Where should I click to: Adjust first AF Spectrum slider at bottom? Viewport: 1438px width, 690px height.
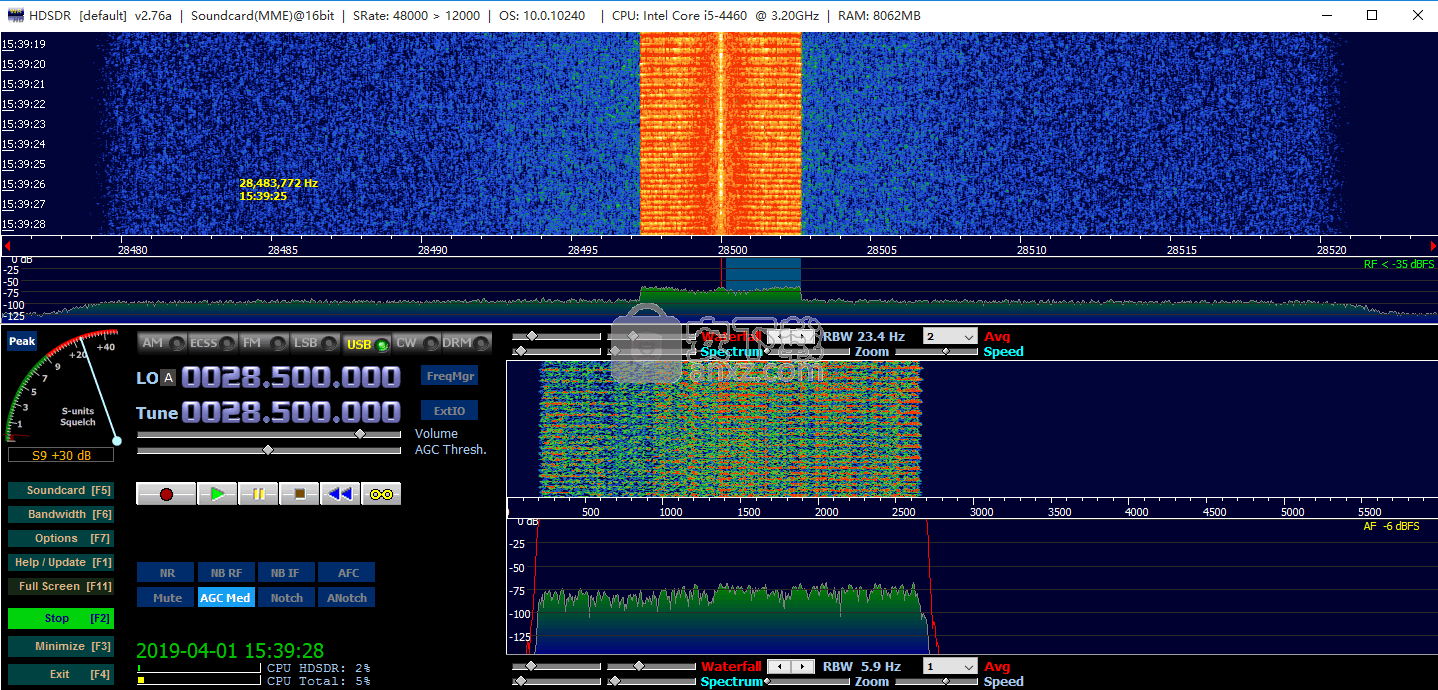pyautogui.click(x=556, y=682)
